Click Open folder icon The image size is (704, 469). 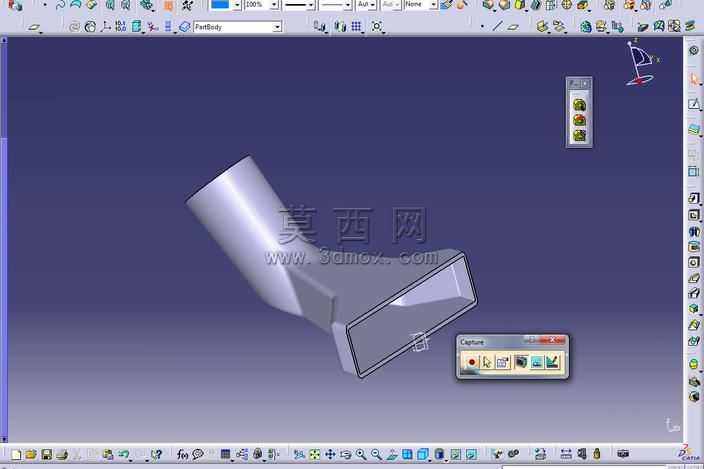31,455
